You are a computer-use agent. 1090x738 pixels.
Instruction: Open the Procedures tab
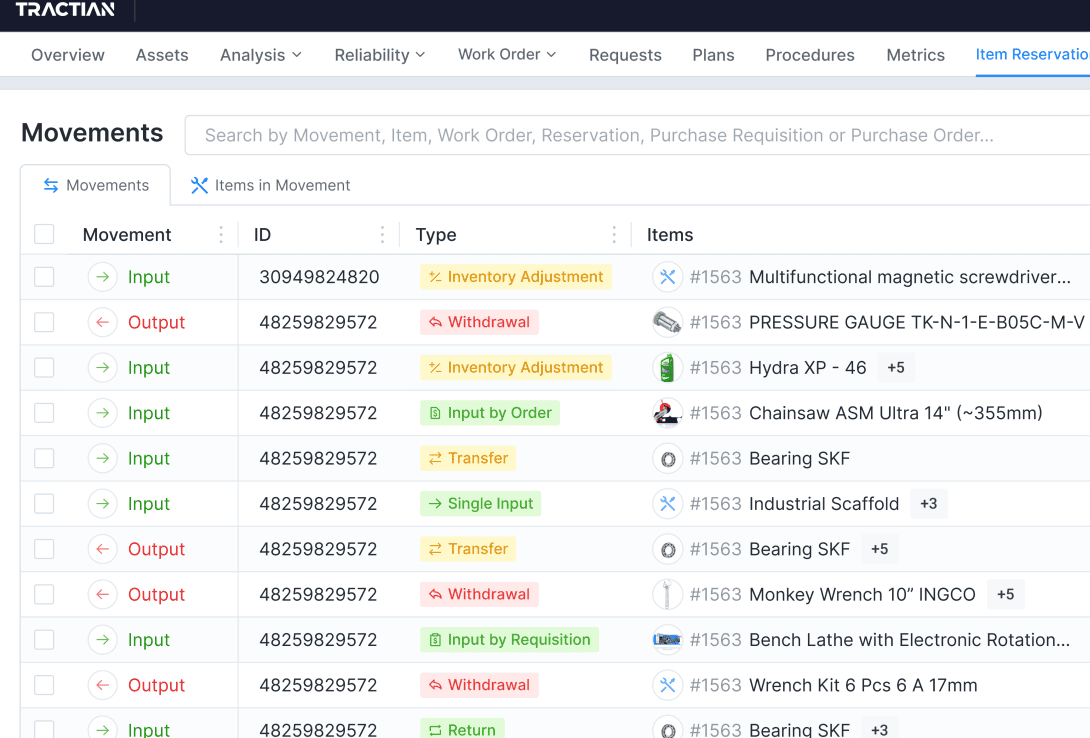(x=810, y=55)
